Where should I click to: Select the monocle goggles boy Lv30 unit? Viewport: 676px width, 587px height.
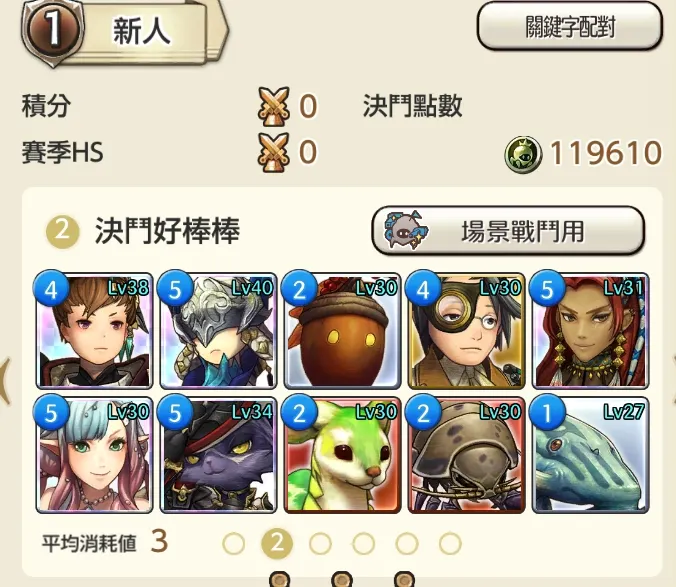point(466,330)
